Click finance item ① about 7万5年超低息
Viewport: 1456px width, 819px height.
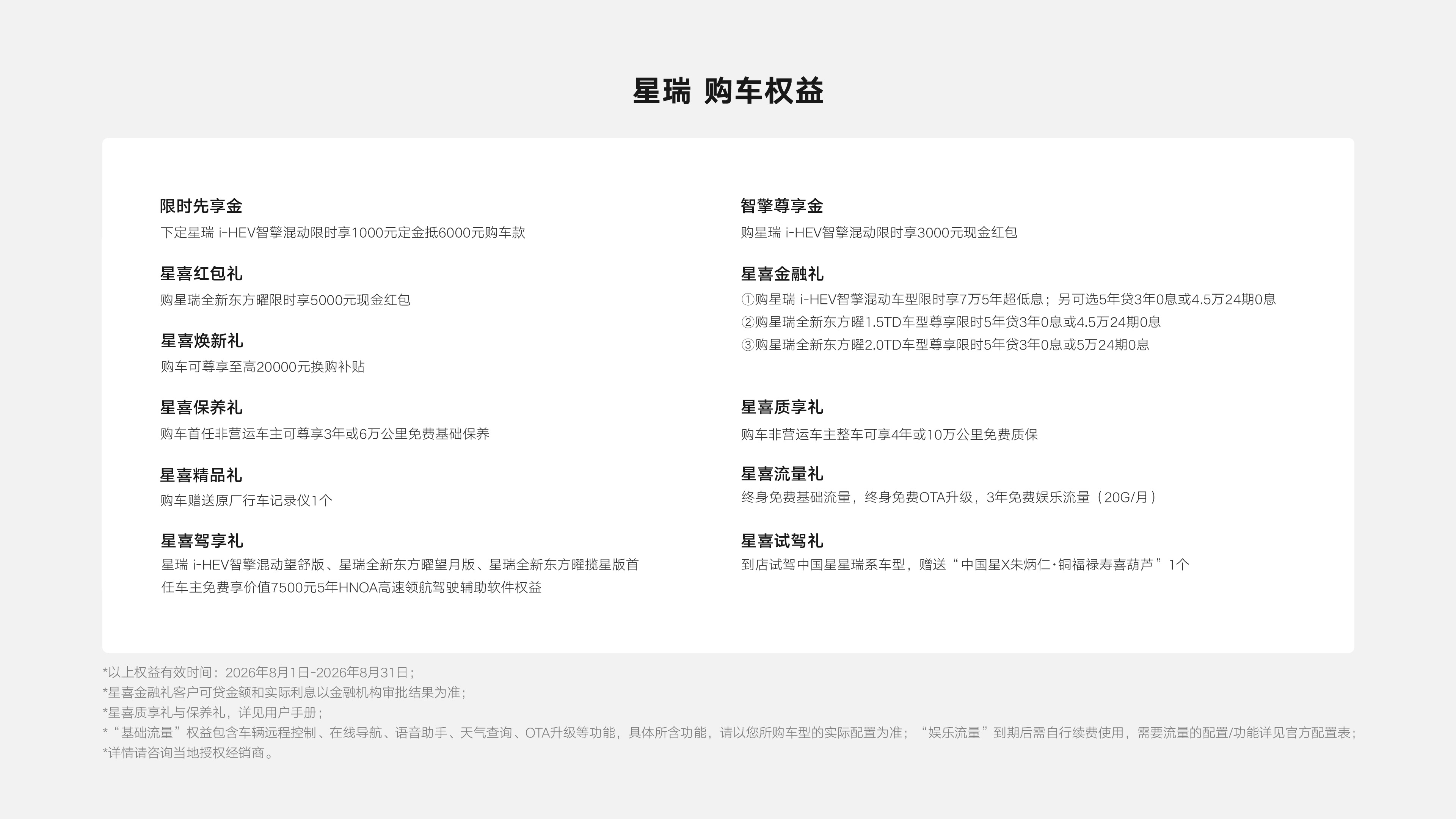(x=1008, y=299)
